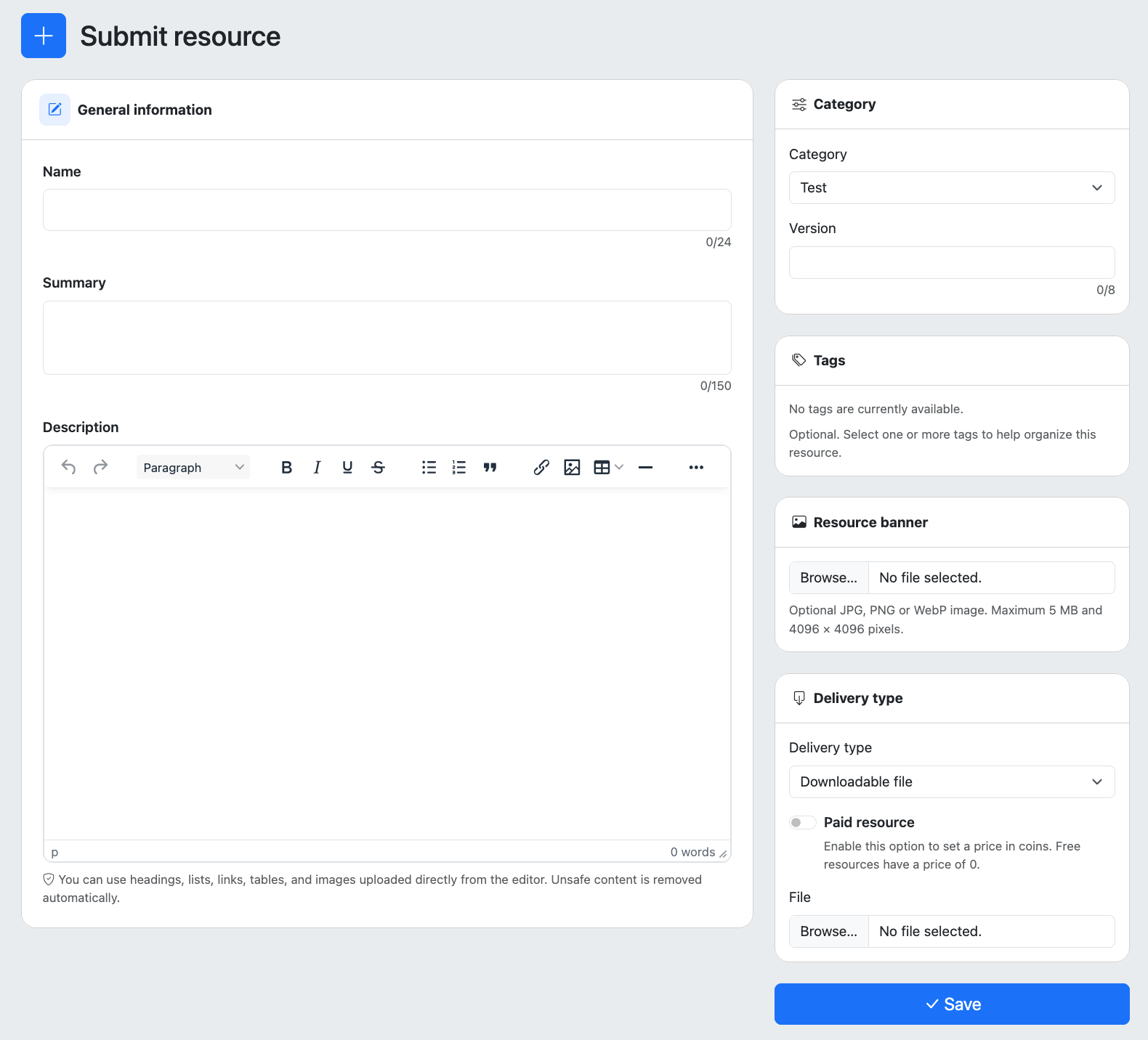Click the '0/24' name character counter
Image resolution: width=1148 pixels, height=1040 pixels.
719,242
